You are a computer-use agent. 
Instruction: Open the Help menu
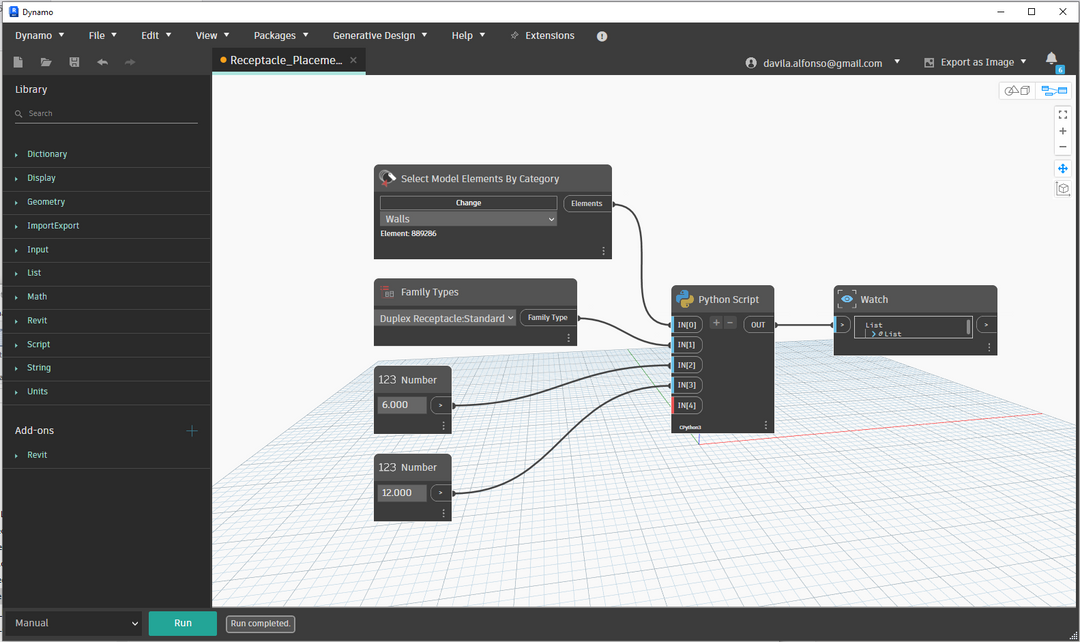pos(468,36)
